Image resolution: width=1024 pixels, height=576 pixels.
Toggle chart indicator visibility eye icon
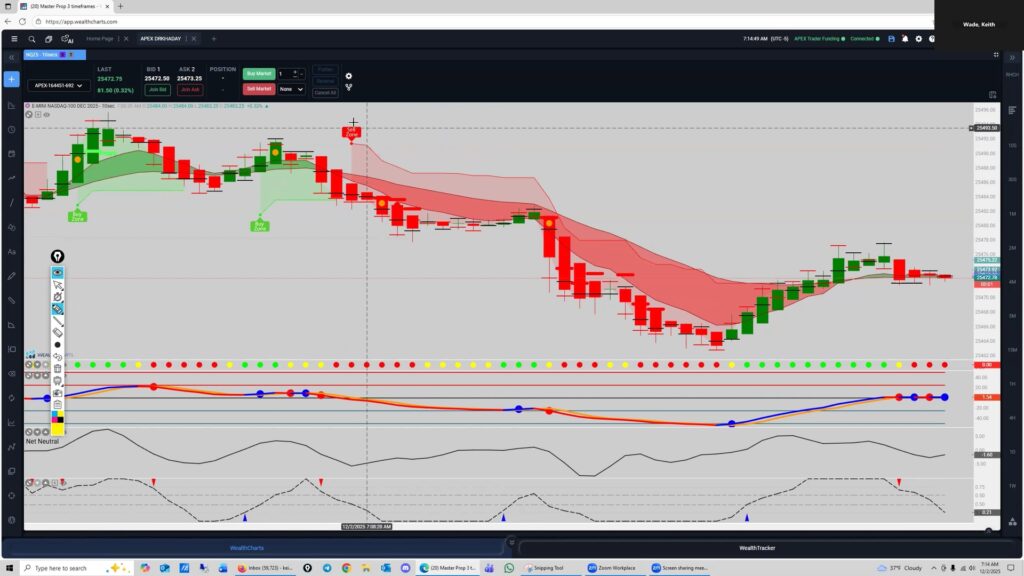pos(46,115)
